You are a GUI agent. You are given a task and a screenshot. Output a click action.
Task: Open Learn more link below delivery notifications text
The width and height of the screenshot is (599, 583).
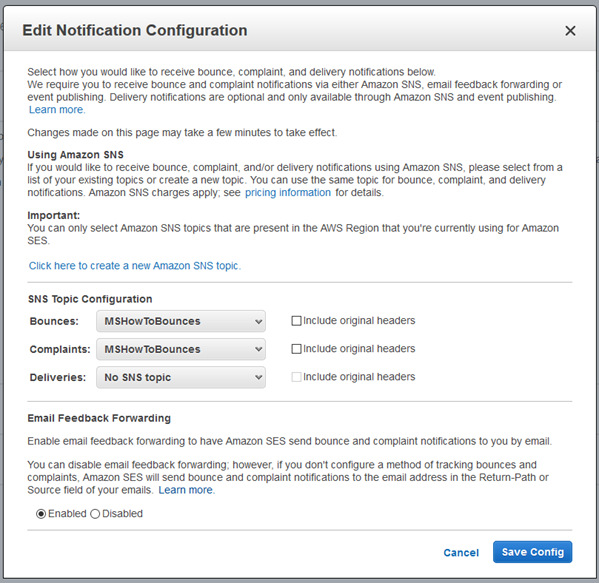[x=57, y=110]
